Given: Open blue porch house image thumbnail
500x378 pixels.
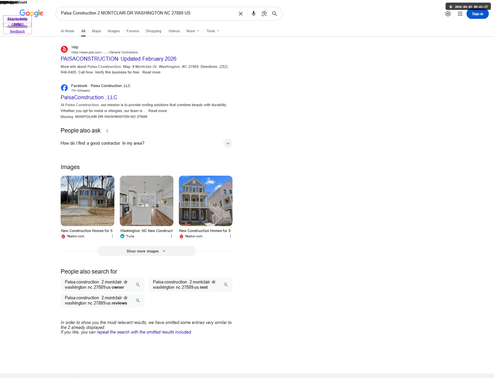Looking at the screenshot, I should 206,201.
